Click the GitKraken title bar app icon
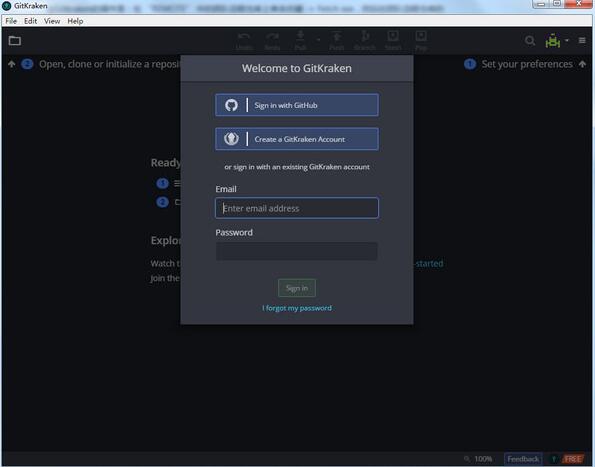The image size is (595, 467). (6, 6)
